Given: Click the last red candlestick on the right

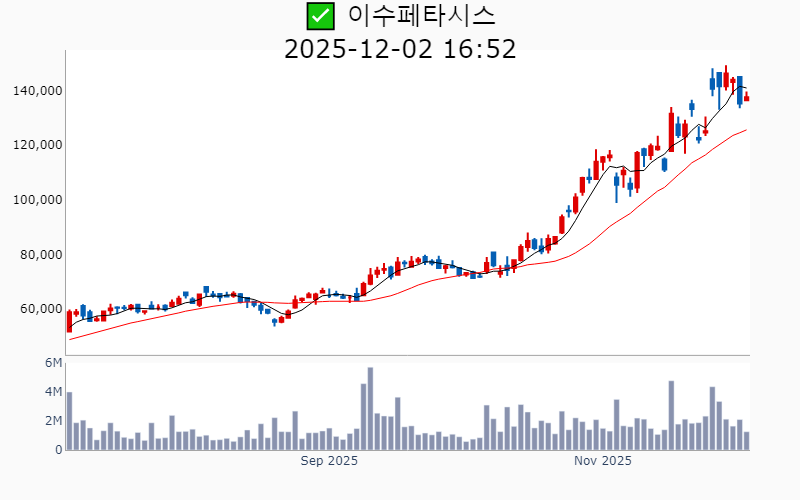Looking at the screenshot, I should point(746,97).
